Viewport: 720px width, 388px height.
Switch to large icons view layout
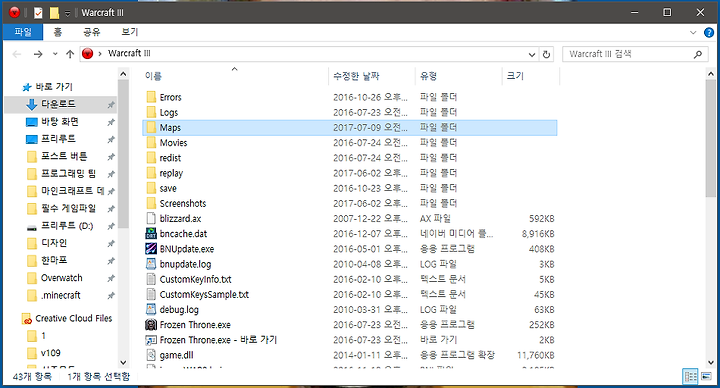pyautogui.click(x=706, y=377)
